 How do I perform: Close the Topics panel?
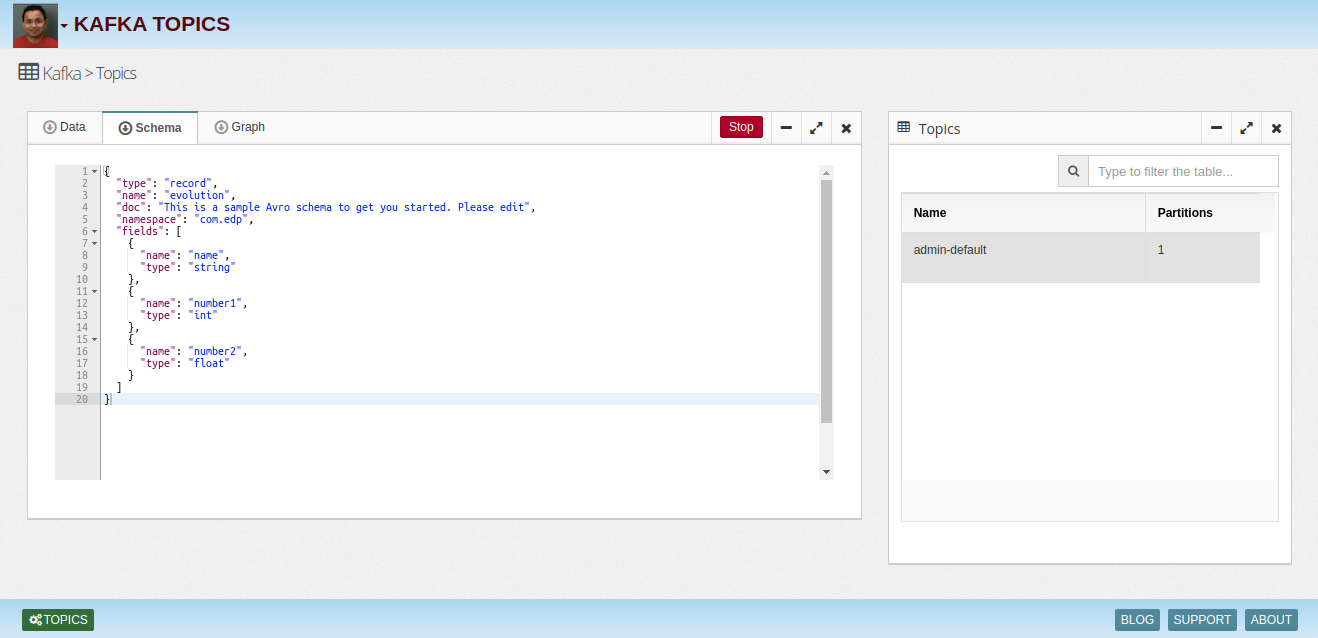coord(1276,128)
